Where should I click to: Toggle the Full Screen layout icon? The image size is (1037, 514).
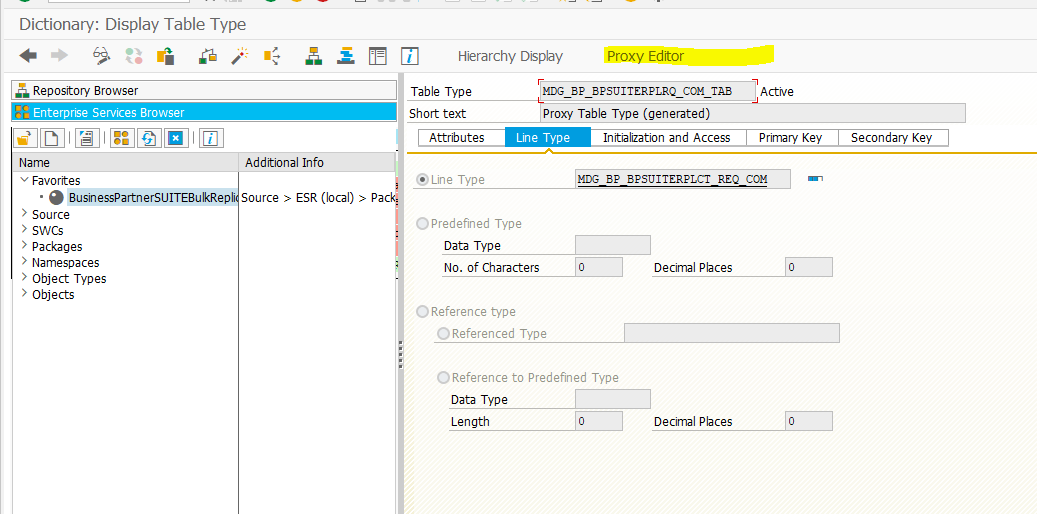(378, 56)
